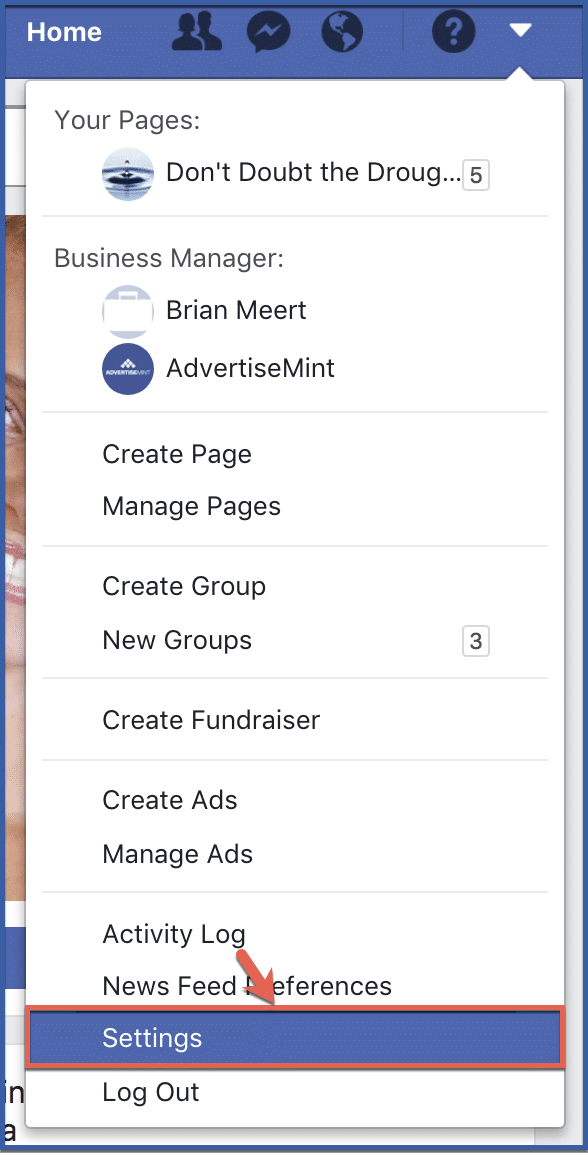Click the water drop page avatar

[128, 174]
